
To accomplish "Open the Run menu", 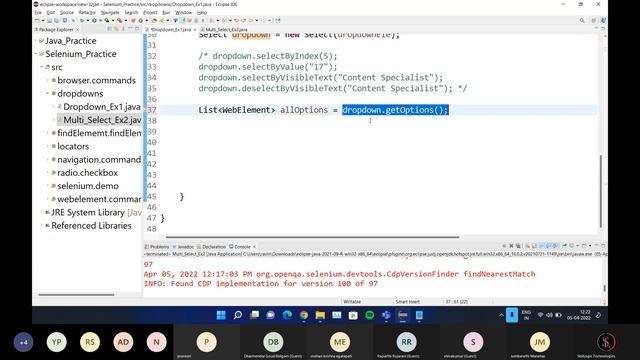I will (166, 13).
